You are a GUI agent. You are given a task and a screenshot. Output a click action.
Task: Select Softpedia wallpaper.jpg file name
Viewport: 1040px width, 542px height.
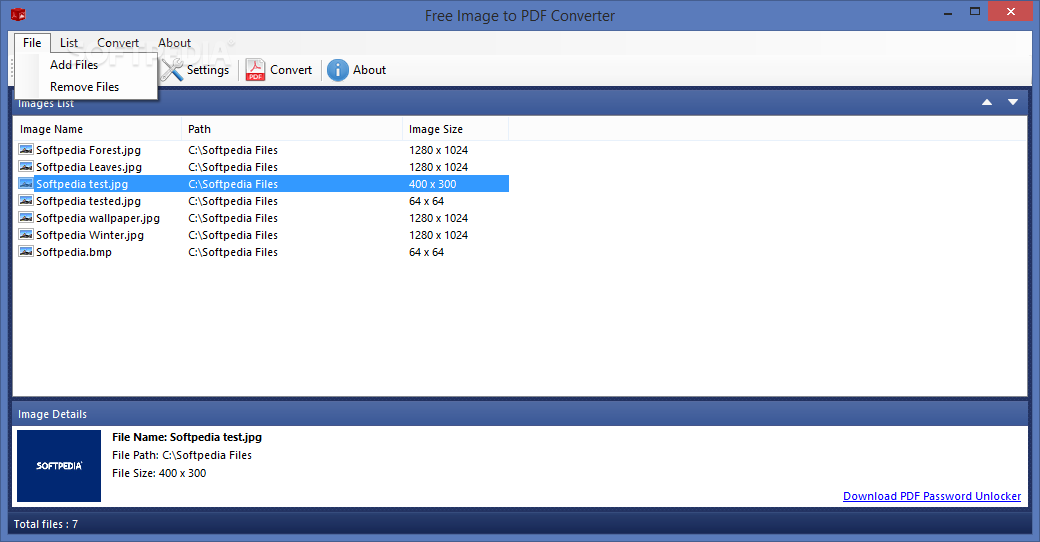click(x=98, y=218)
